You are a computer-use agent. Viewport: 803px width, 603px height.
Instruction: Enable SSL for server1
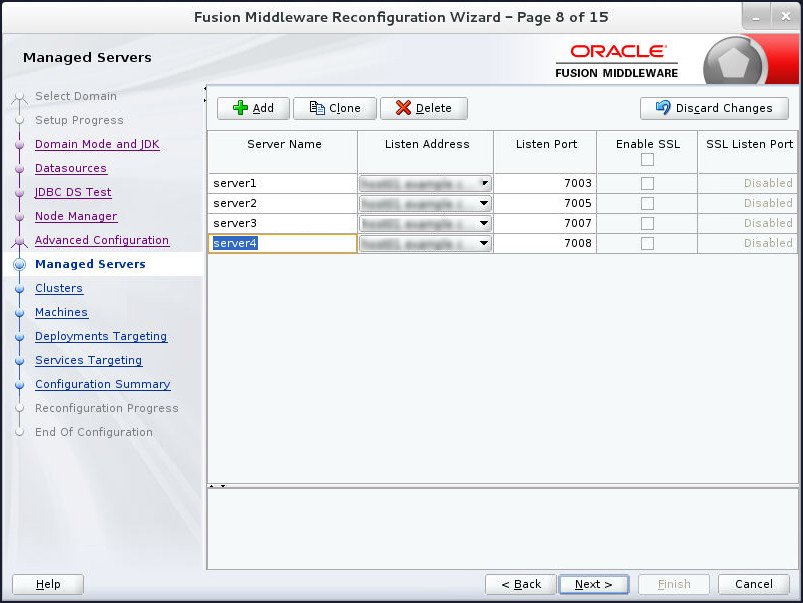[x=647, y=183]
